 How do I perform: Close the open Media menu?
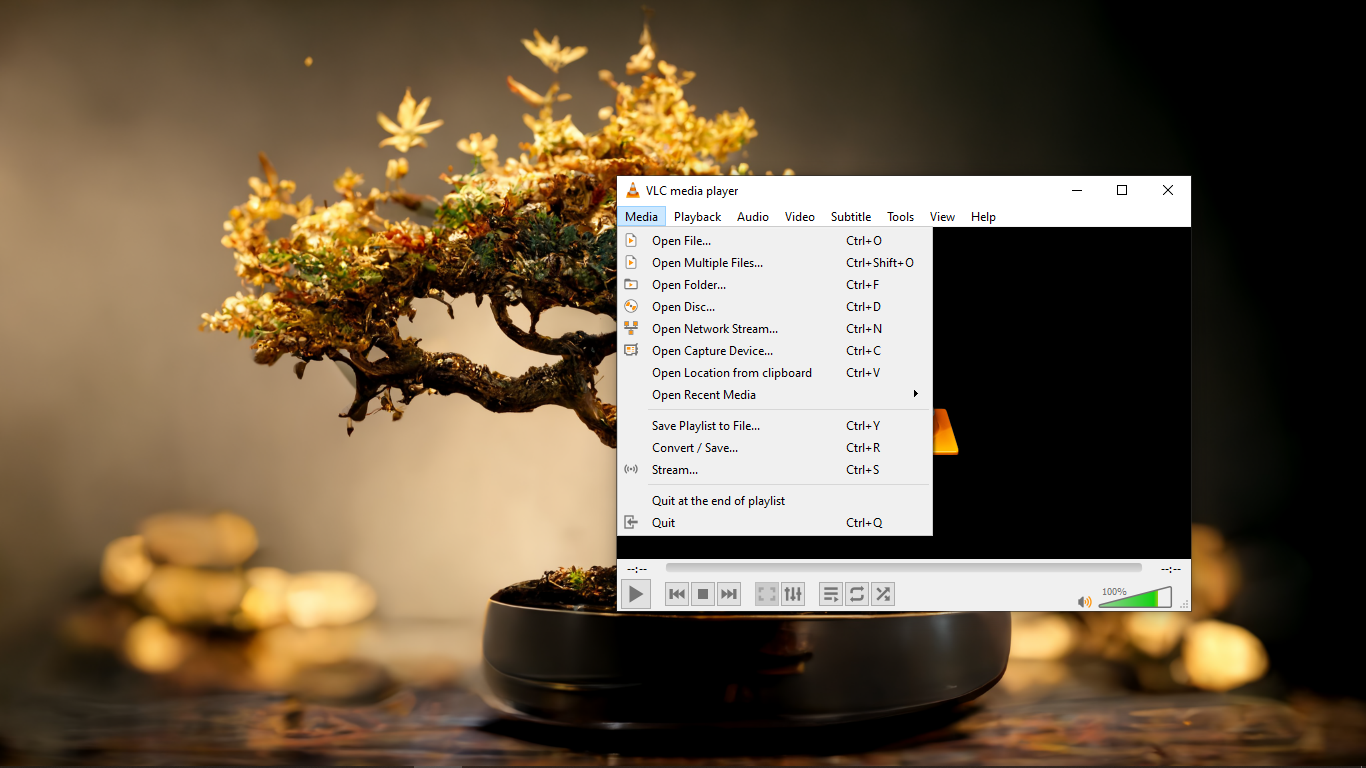pyautogui.click(x=641, y=216)
